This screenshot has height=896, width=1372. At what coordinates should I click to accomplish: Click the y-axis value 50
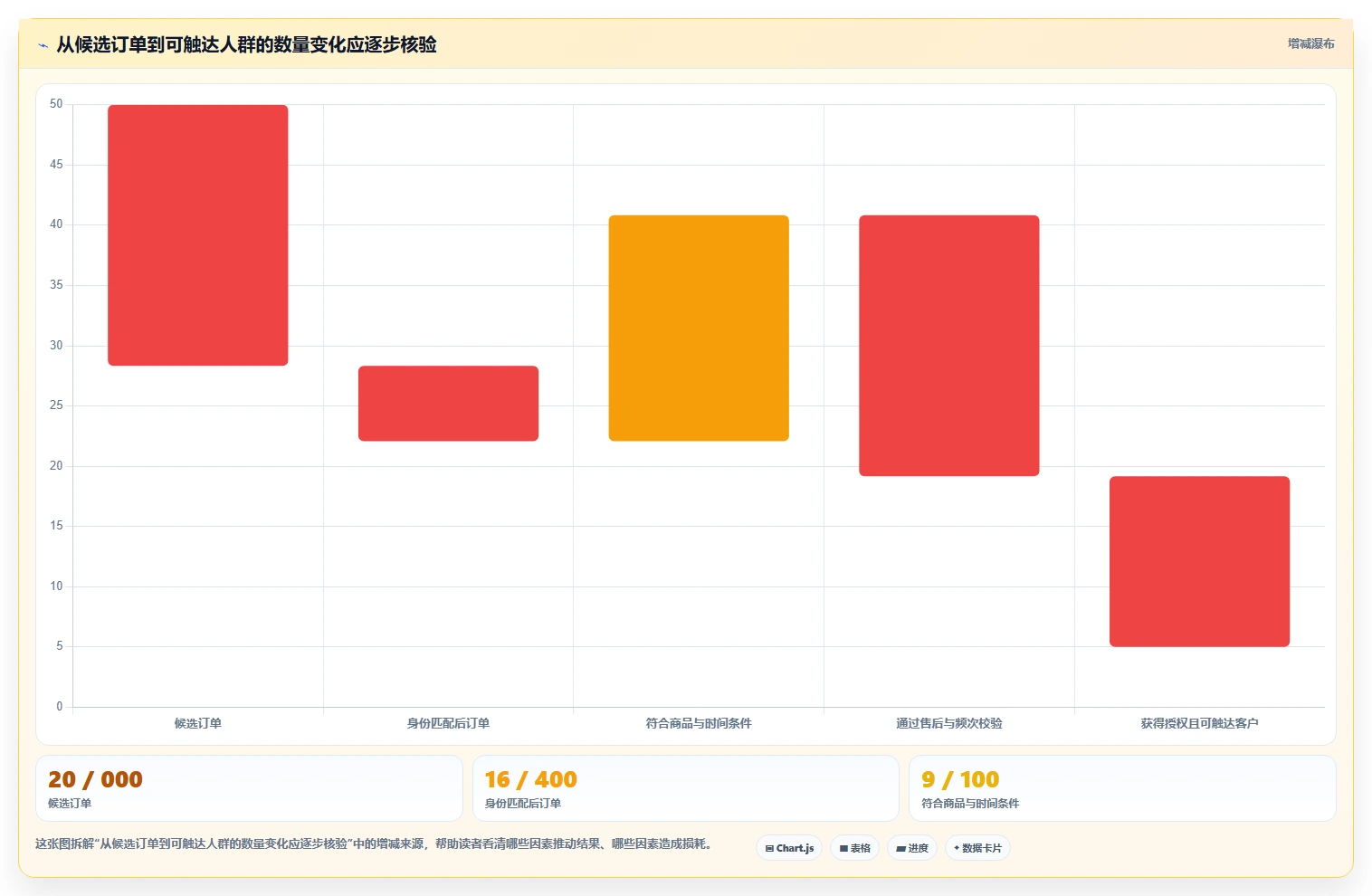point(56,104)
